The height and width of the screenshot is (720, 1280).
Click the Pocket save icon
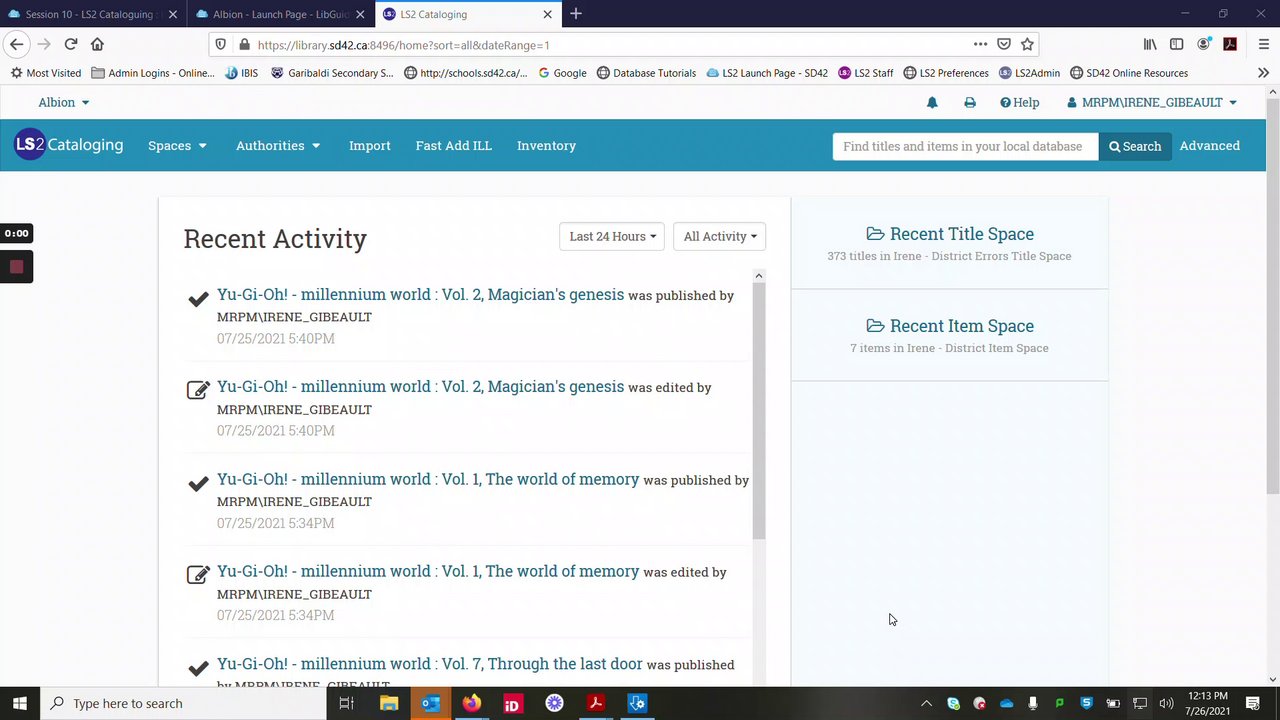tap(1004, 44)
